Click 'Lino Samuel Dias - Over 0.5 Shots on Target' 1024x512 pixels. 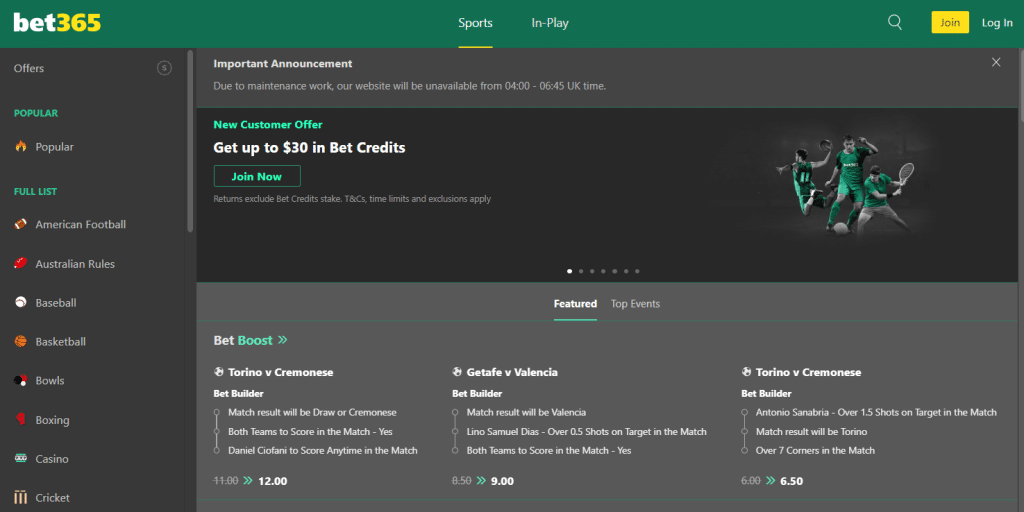tap(586, 432)
